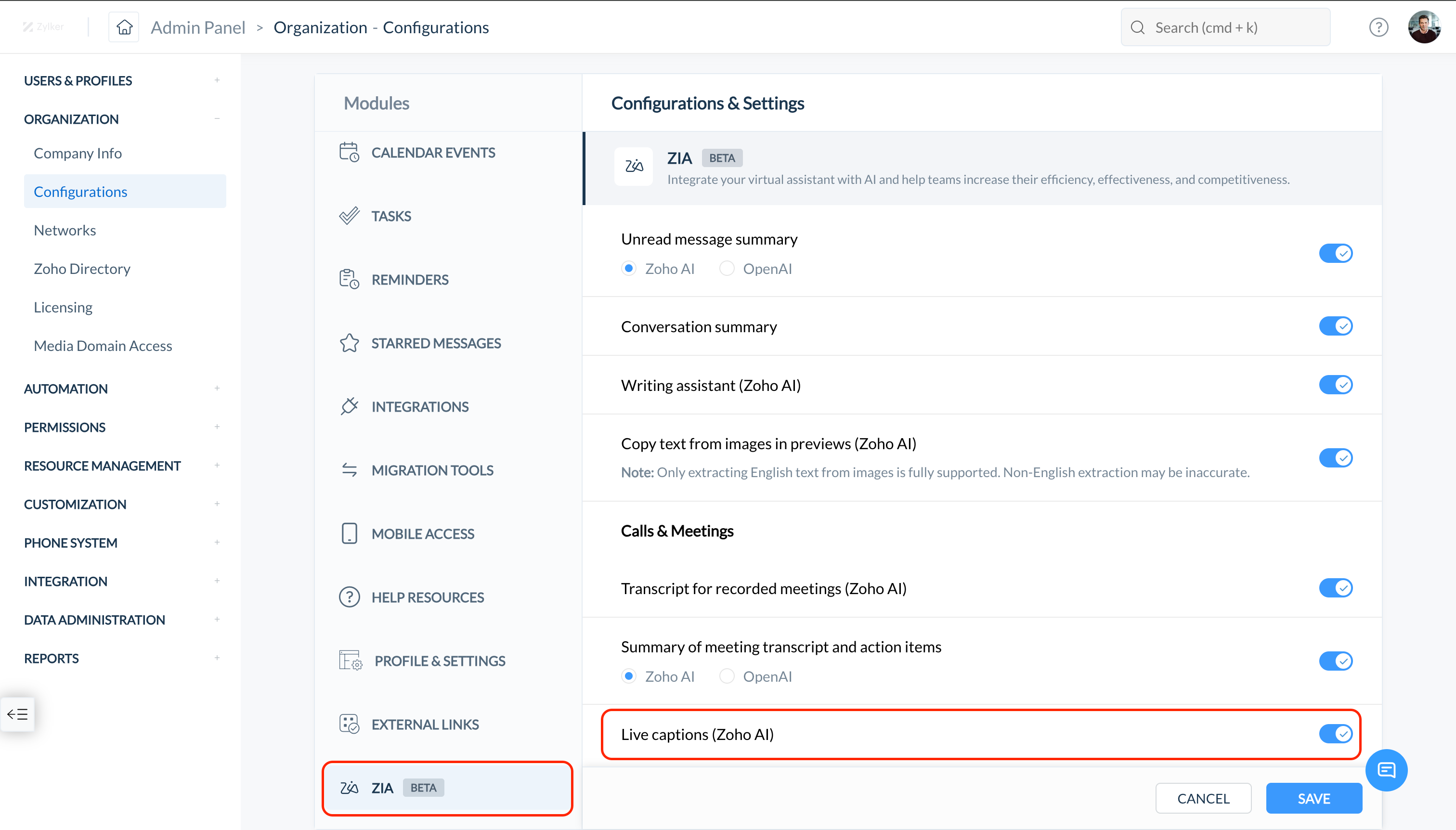
Task: Select Zoho AI for unread message summary
Action: pos(629,269)
